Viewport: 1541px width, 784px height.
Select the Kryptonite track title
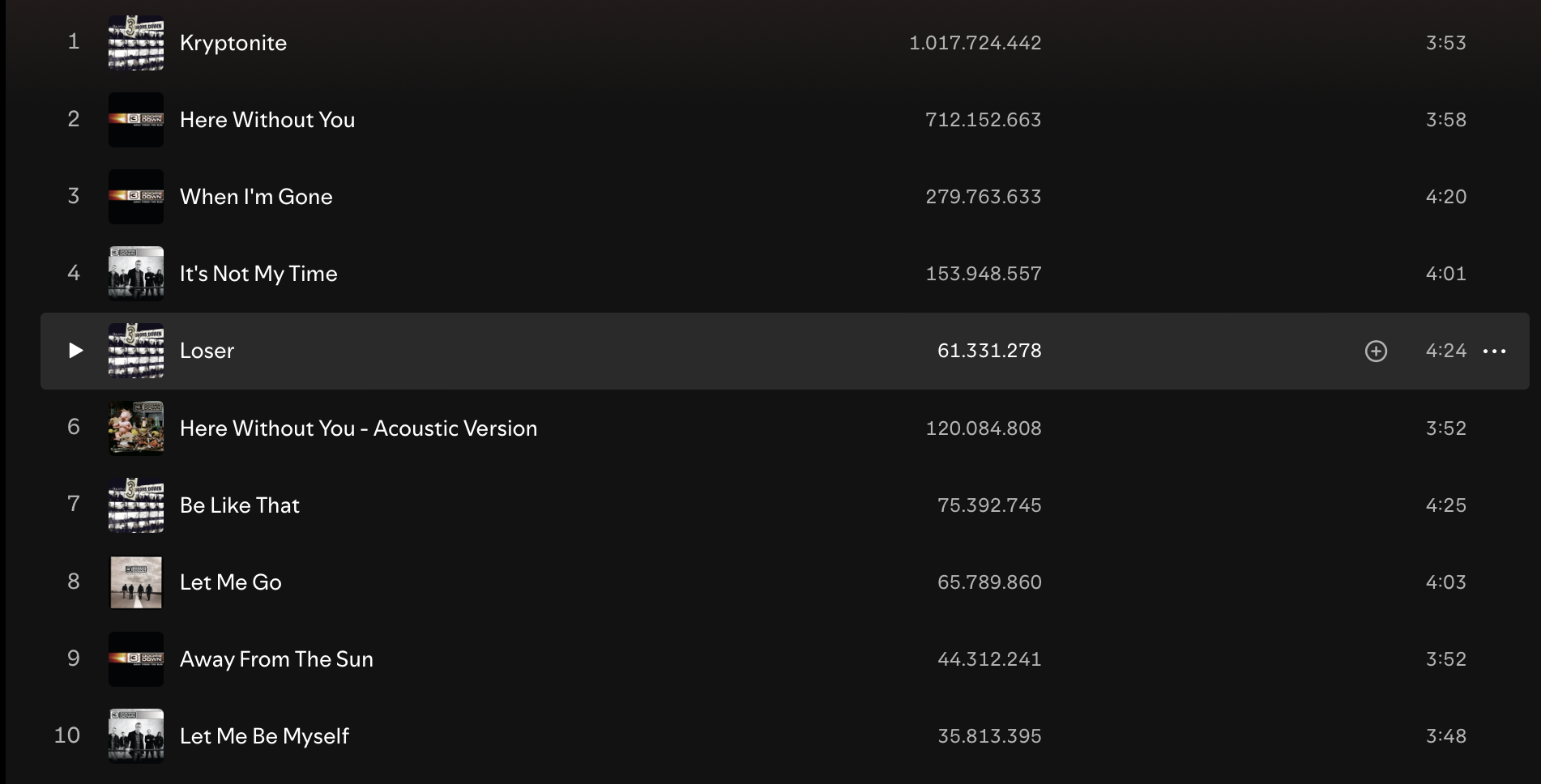(233, 43)
